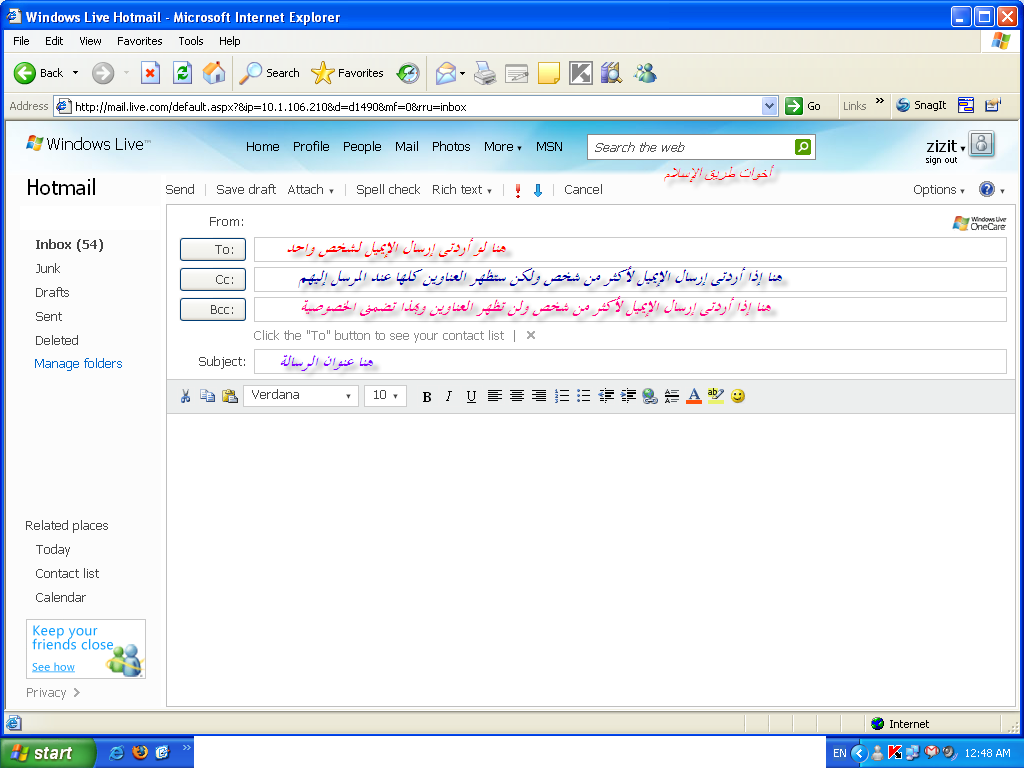This screenshot has width=1024, height=768.
Task: Click the sign out link
Action: coord(941,160)
